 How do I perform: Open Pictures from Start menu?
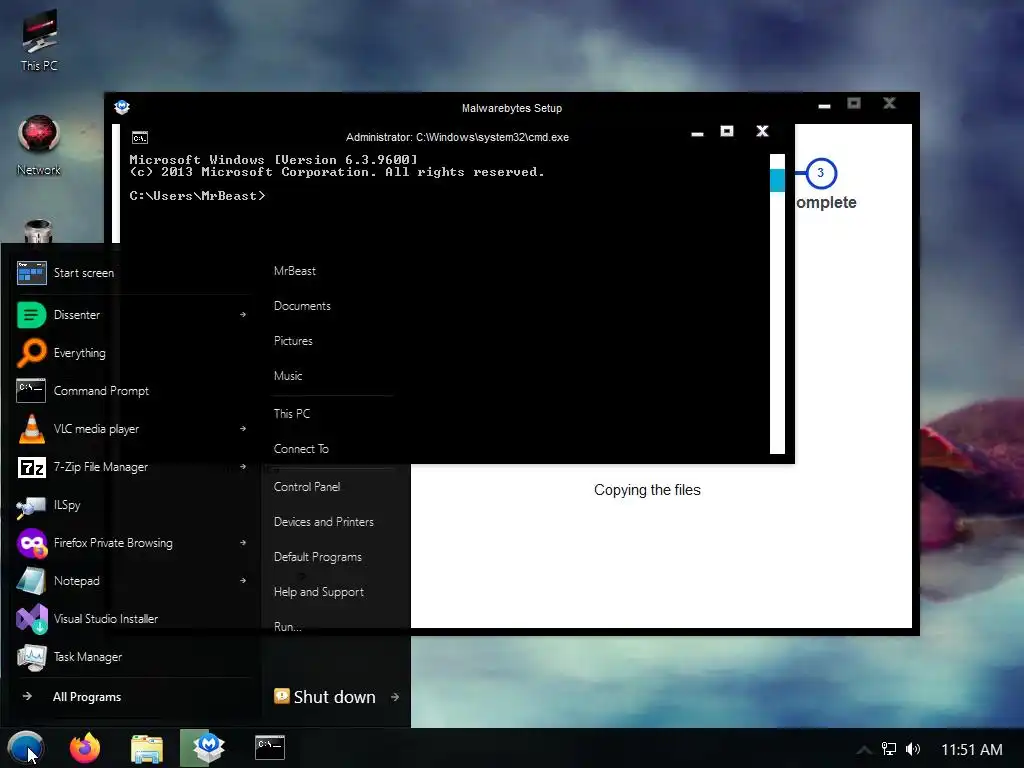pos(293,341)
